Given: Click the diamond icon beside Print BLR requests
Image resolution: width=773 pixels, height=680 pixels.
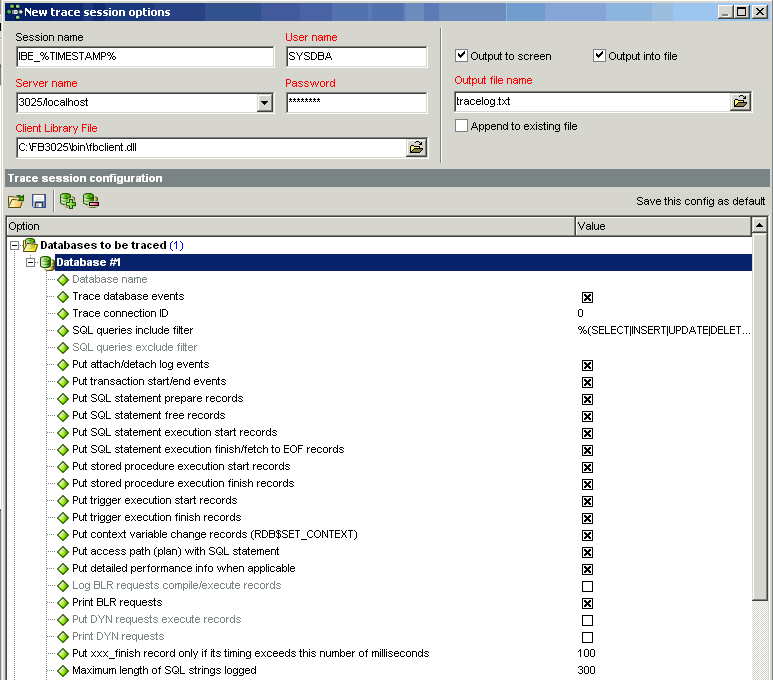Looking at the screenshot, I should (63, 603).
